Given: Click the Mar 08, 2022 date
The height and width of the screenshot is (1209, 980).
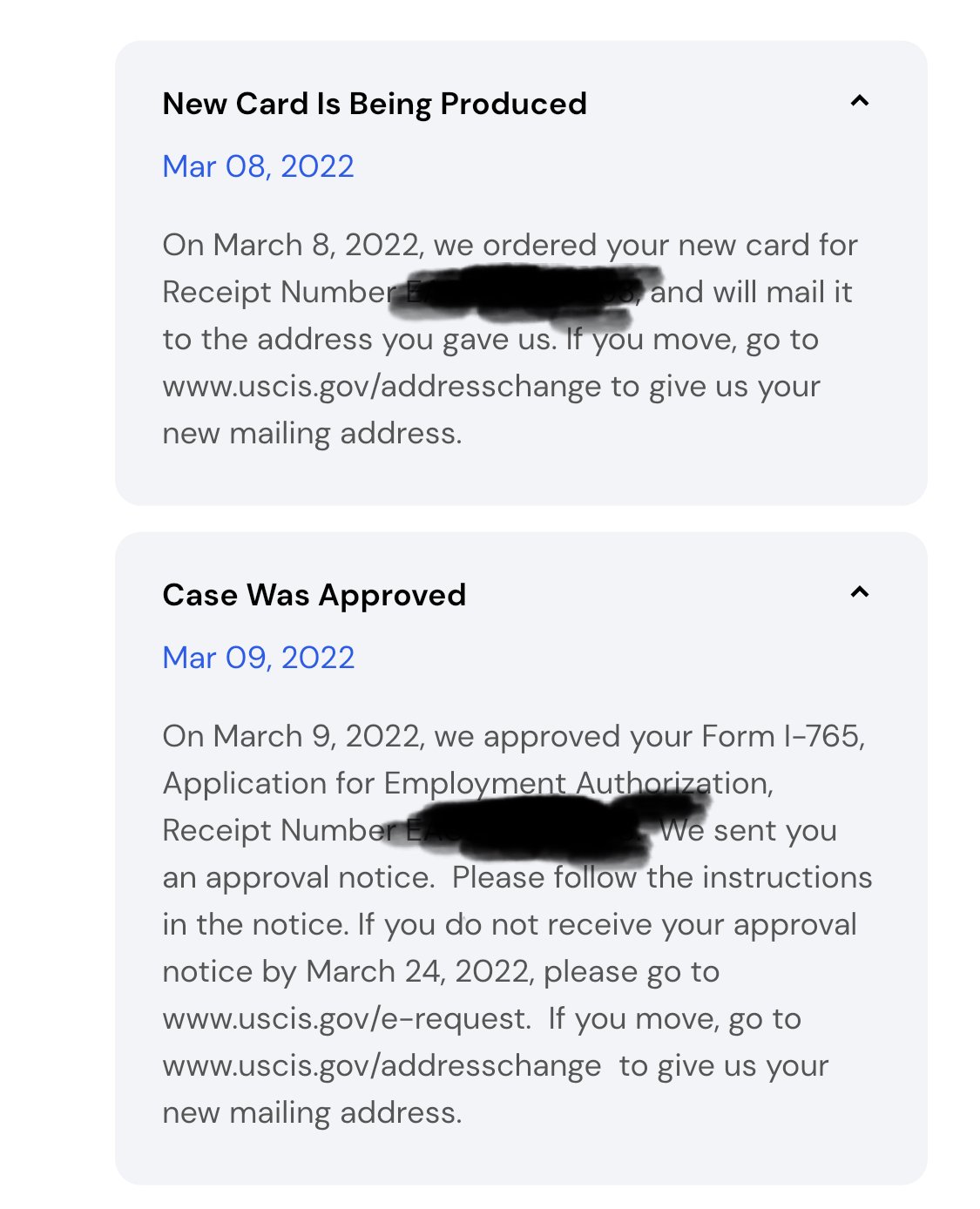Looking at the screenshot, I should [x=259, y=166].
